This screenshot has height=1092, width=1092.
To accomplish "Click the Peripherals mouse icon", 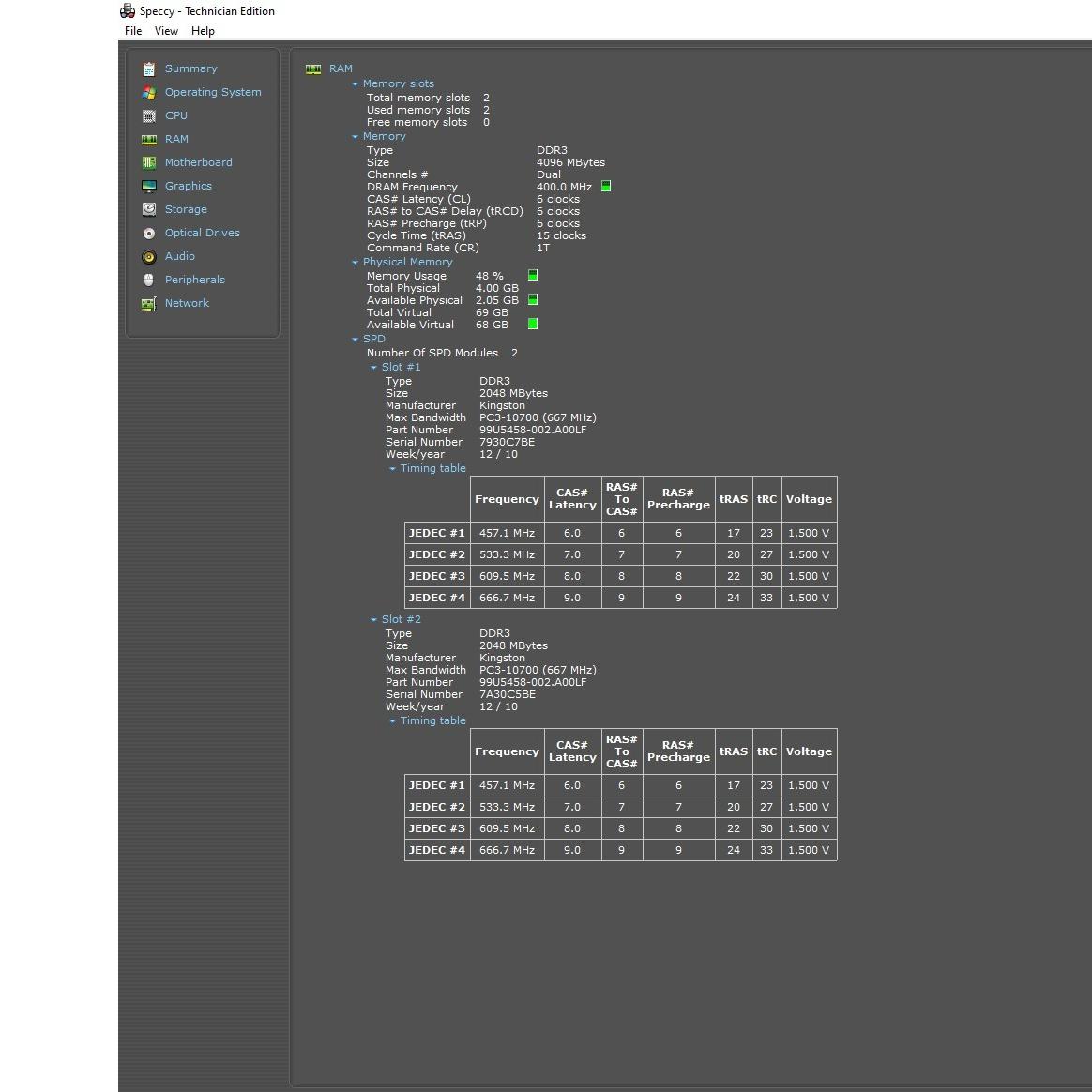I will pos(149,281).
